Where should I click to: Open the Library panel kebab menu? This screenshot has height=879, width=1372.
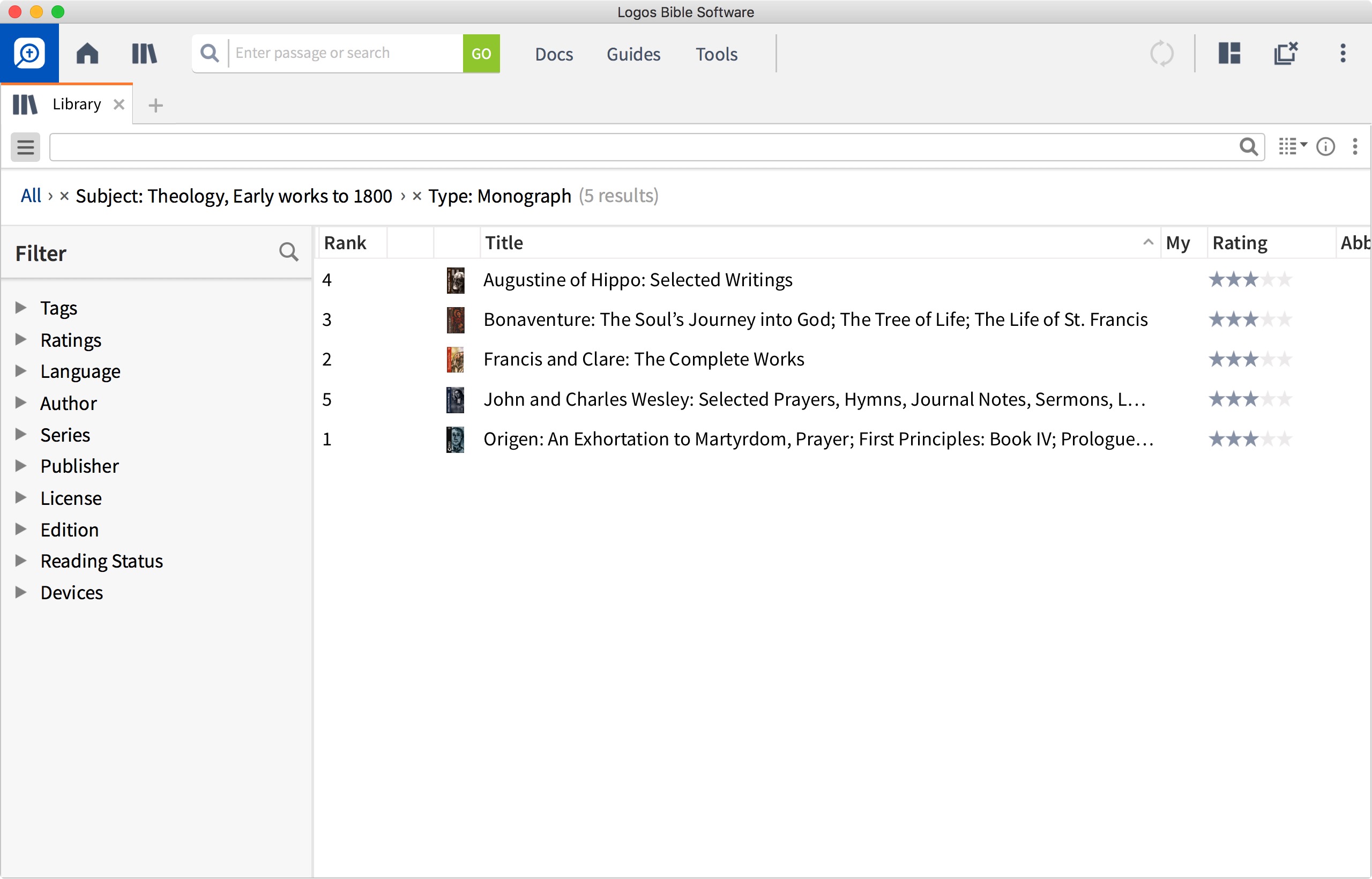pyautogui.click(x=1355, y=147)
